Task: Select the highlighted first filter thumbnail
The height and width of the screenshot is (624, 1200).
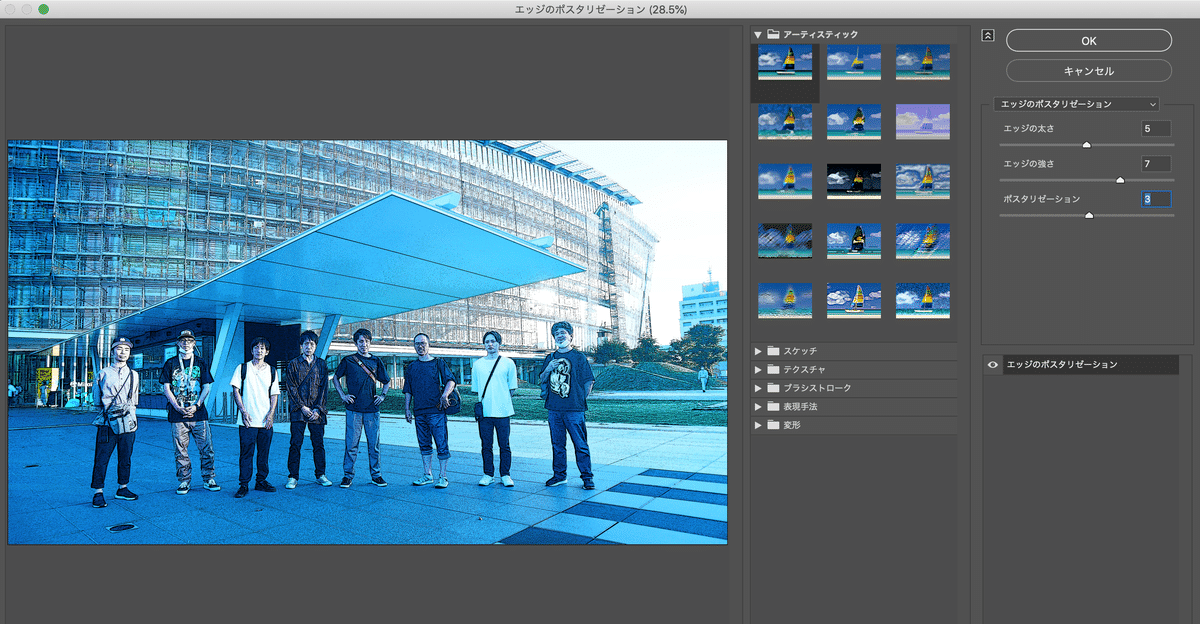Action: click(x=785, y=62)
